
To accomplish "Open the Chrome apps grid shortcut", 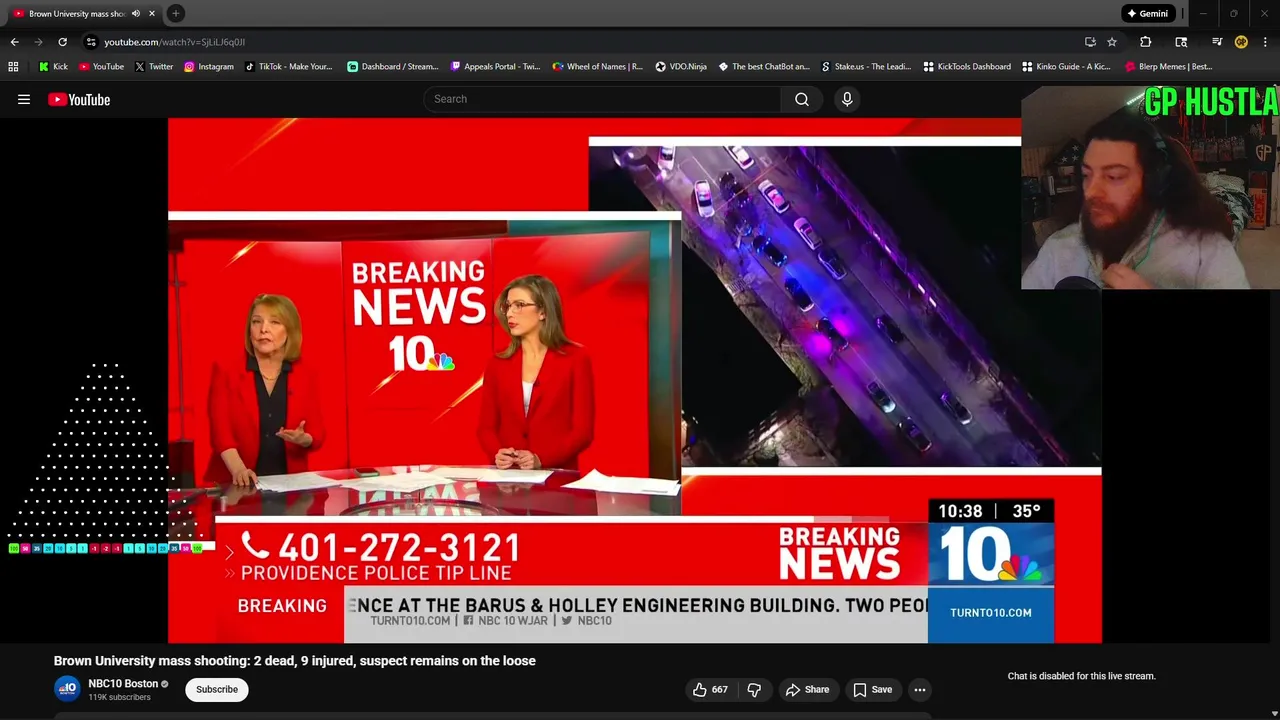I will (13, 66).
